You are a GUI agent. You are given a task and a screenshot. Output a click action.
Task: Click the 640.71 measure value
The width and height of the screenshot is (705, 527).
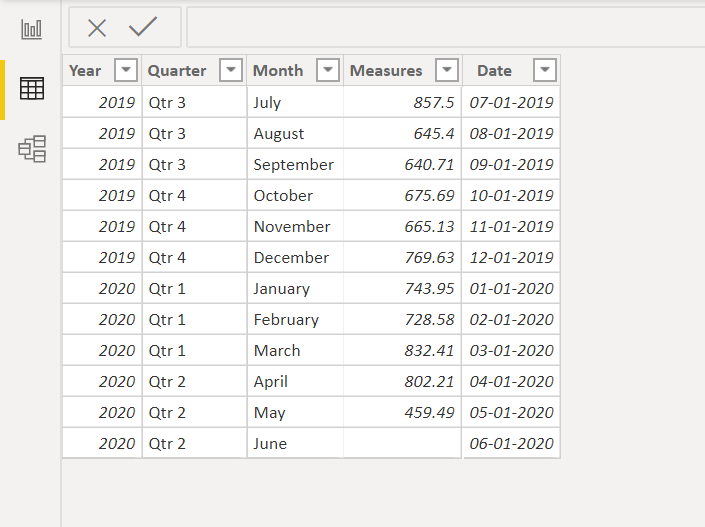[x=429, y=165]
